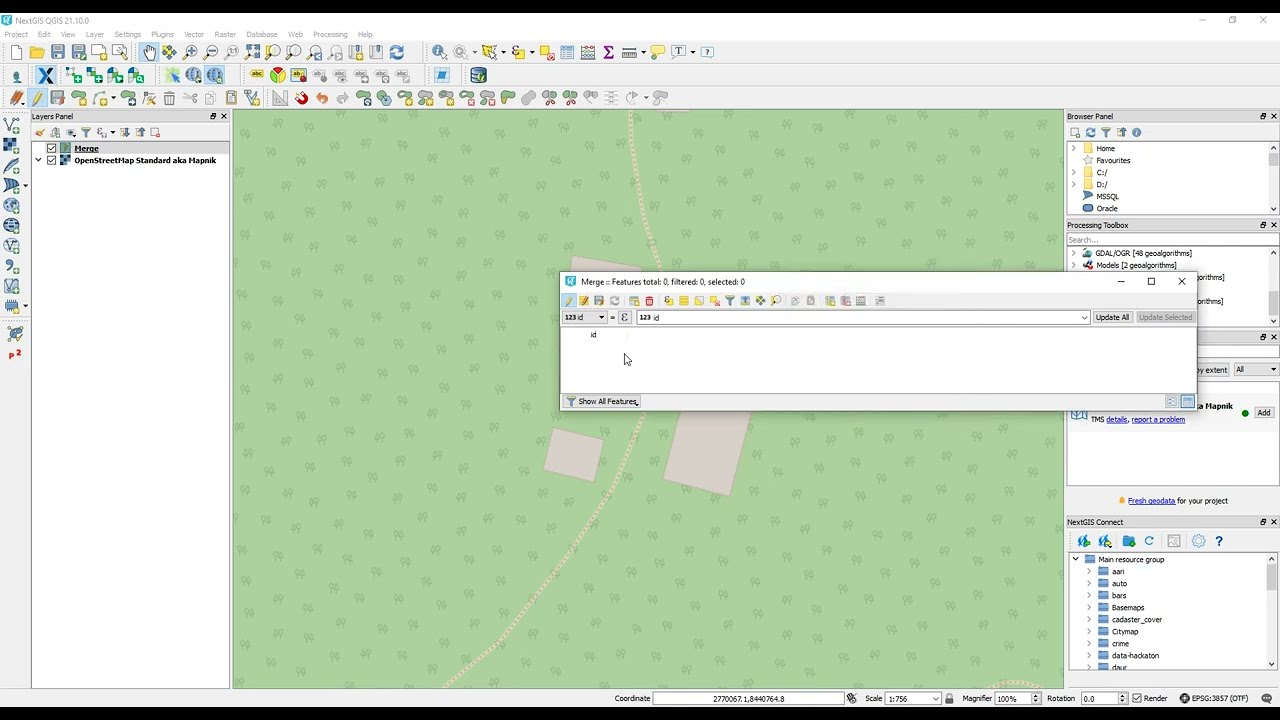
Task: Click the Statistical Summary sigma icon
Action: click(x=608, y=52)
